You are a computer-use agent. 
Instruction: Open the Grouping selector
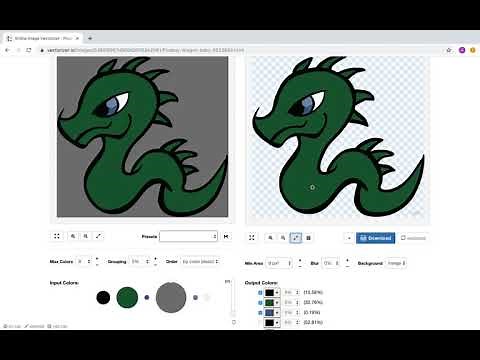coord(140,261)
